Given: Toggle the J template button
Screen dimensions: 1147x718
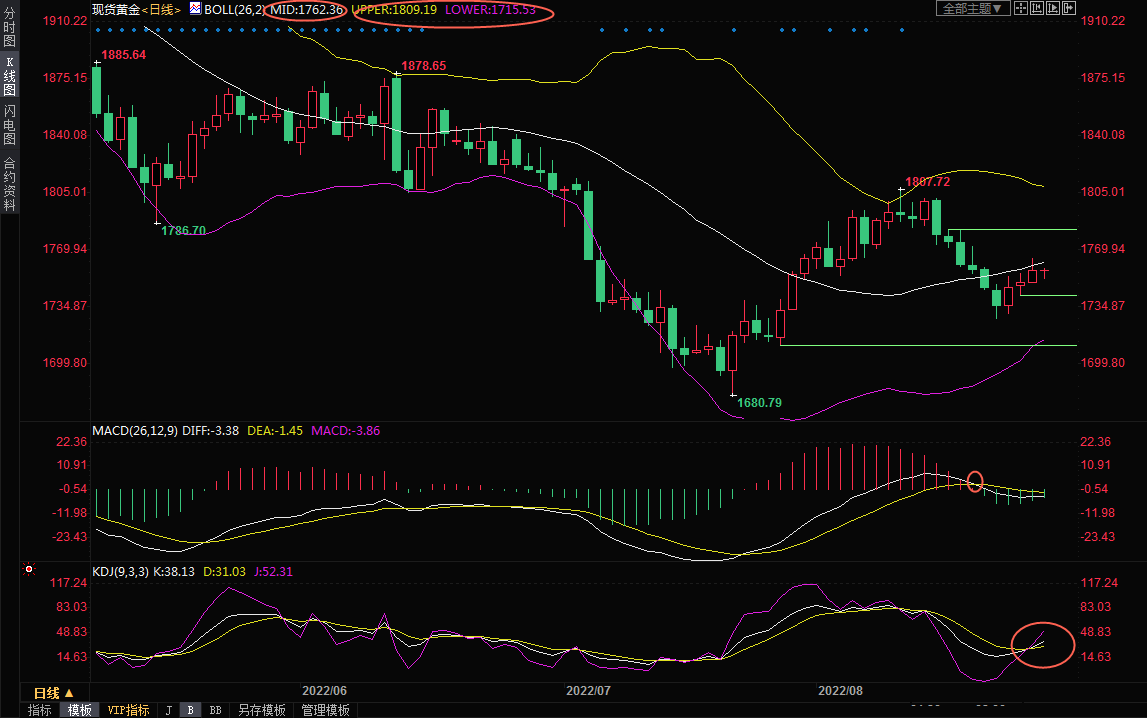Looking at the screenshot, I should click(169, 710).
